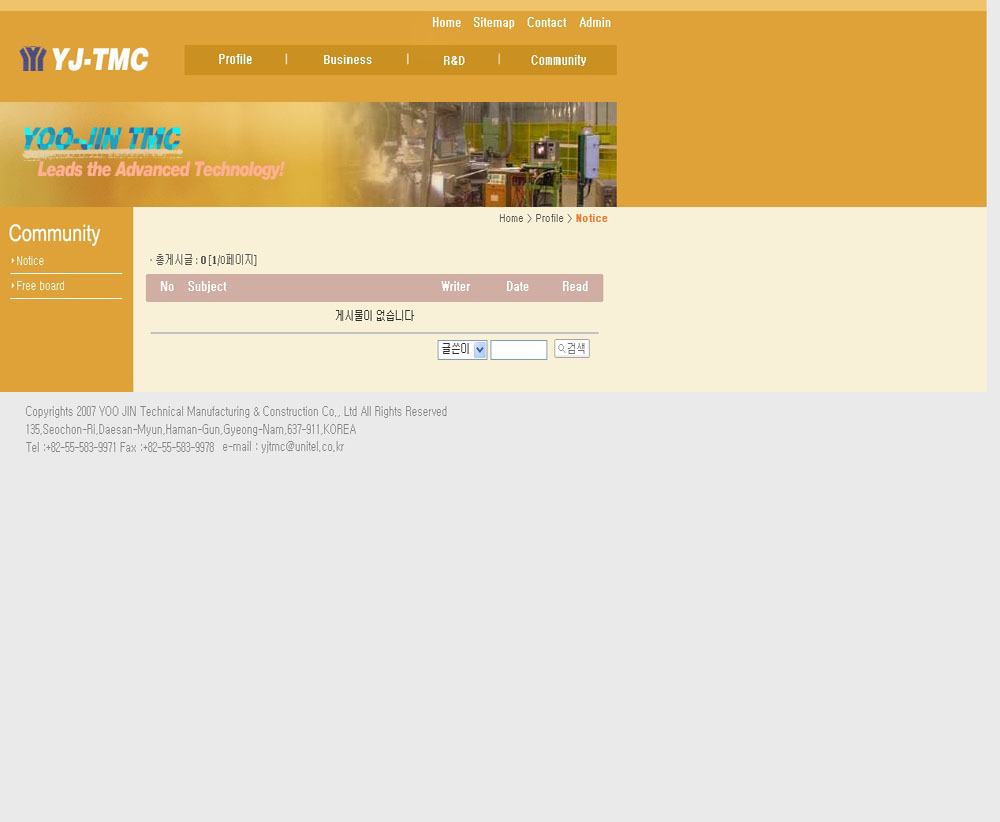1000x822 pixels.
Task: Select the R&D menu item
Action: [454, 60]
